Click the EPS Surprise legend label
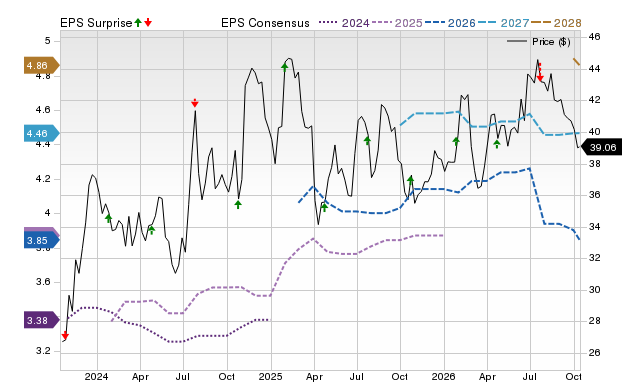 point(96,23)
